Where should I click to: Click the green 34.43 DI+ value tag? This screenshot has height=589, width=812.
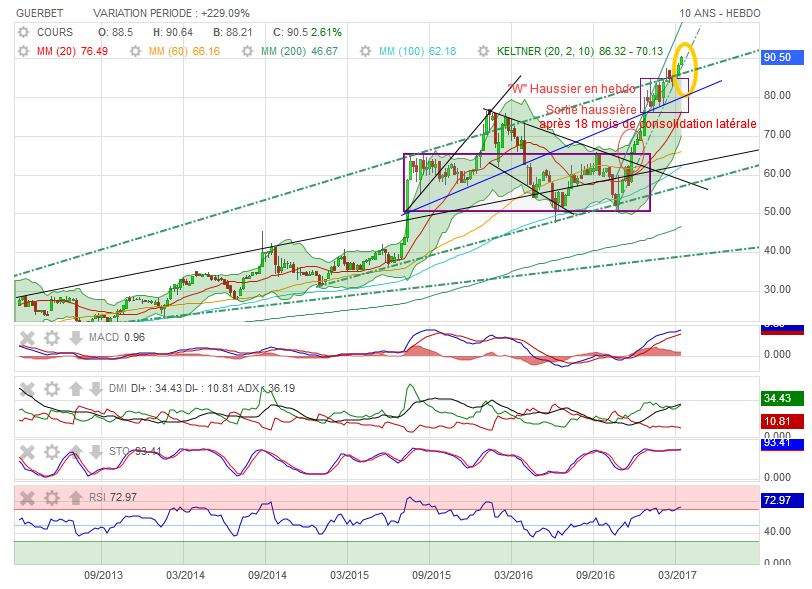pyautogui.click(x=782, y=398)
